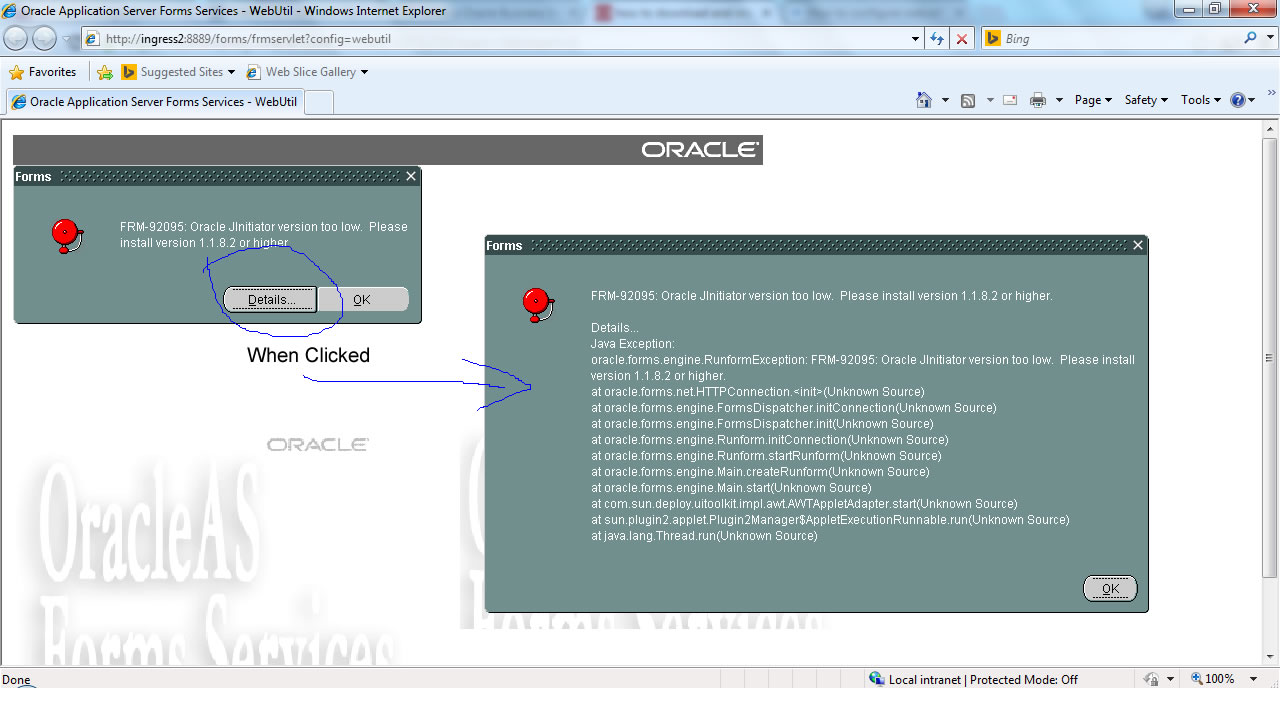Viewport: 1280px width, 720px height.
Task: Expand the address bar history dropdown arrow
Action: [915, 39]
